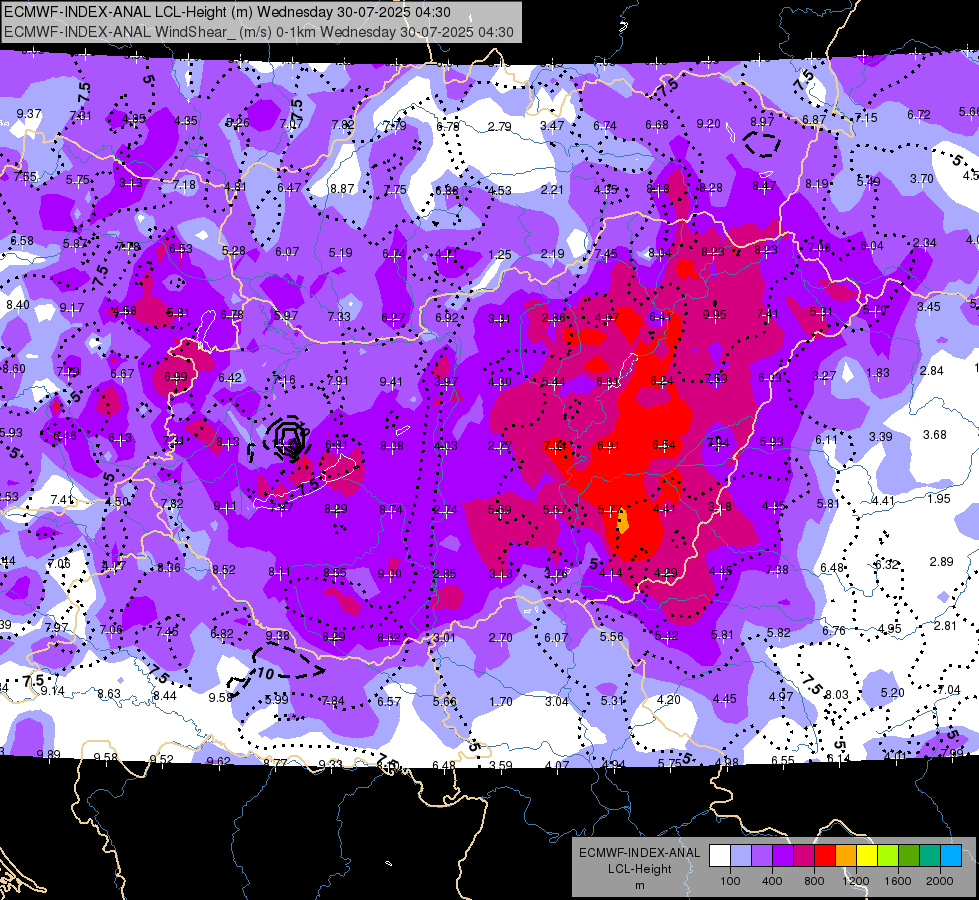Click the wind shear value 2.84
Image resolution: width=979 pixels, height=900 pixels.
point(932,370)
